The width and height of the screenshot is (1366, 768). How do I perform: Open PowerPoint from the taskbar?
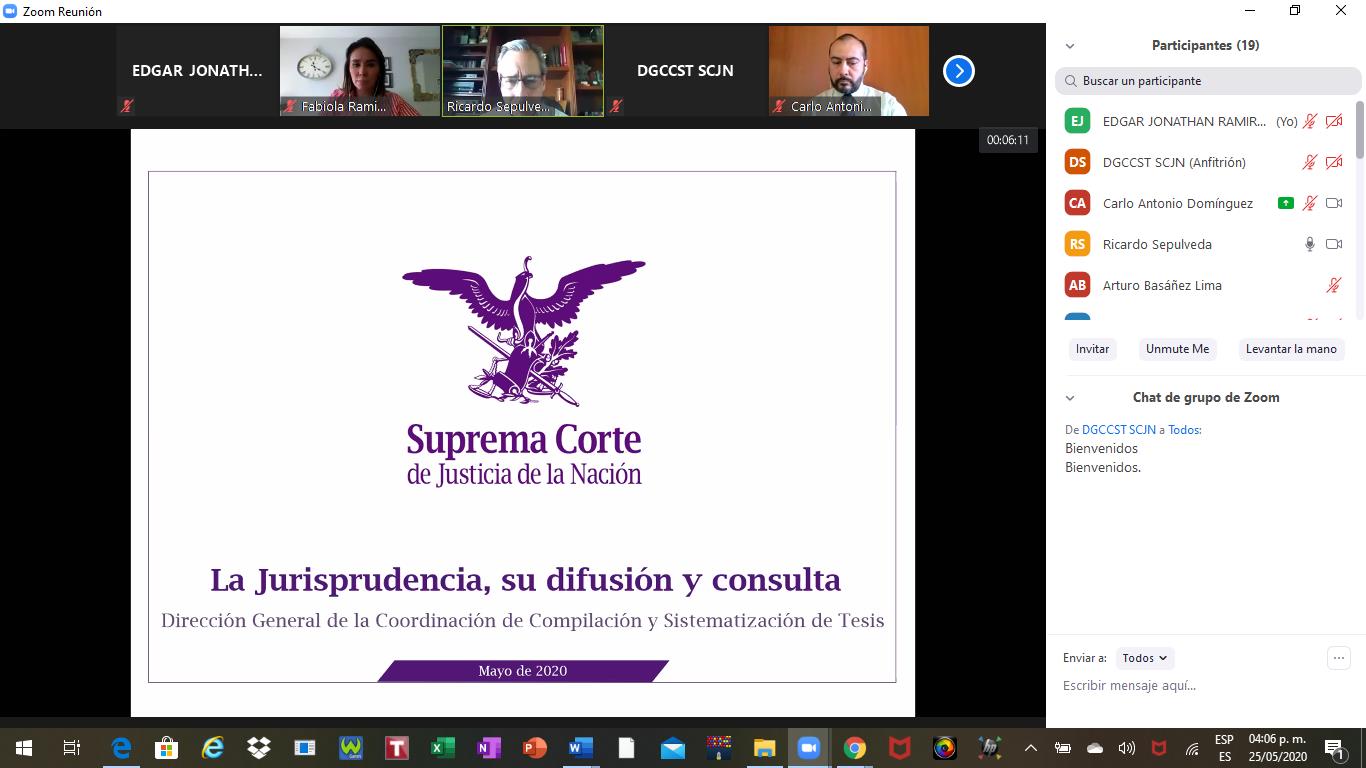tap(535, 748)
